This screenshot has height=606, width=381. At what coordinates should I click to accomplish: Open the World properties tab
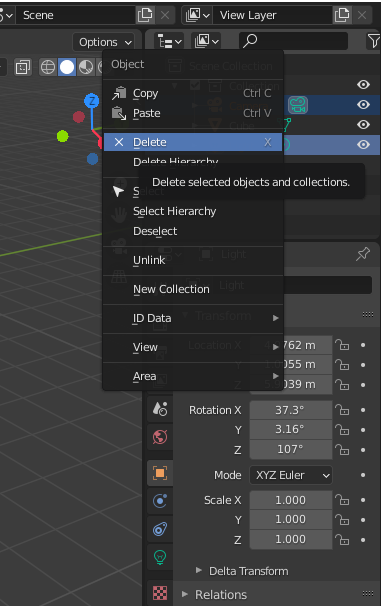[x=160, y=437]
